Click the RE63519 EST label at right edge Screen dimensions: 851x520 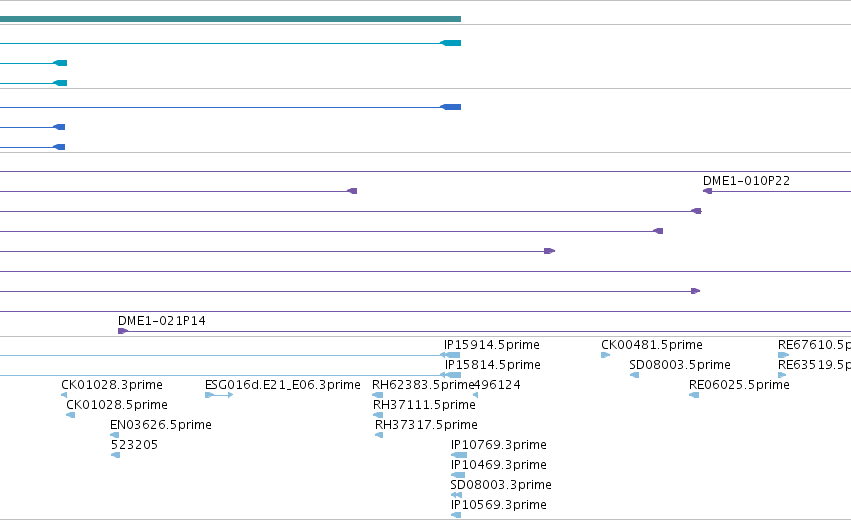point(814,365)
